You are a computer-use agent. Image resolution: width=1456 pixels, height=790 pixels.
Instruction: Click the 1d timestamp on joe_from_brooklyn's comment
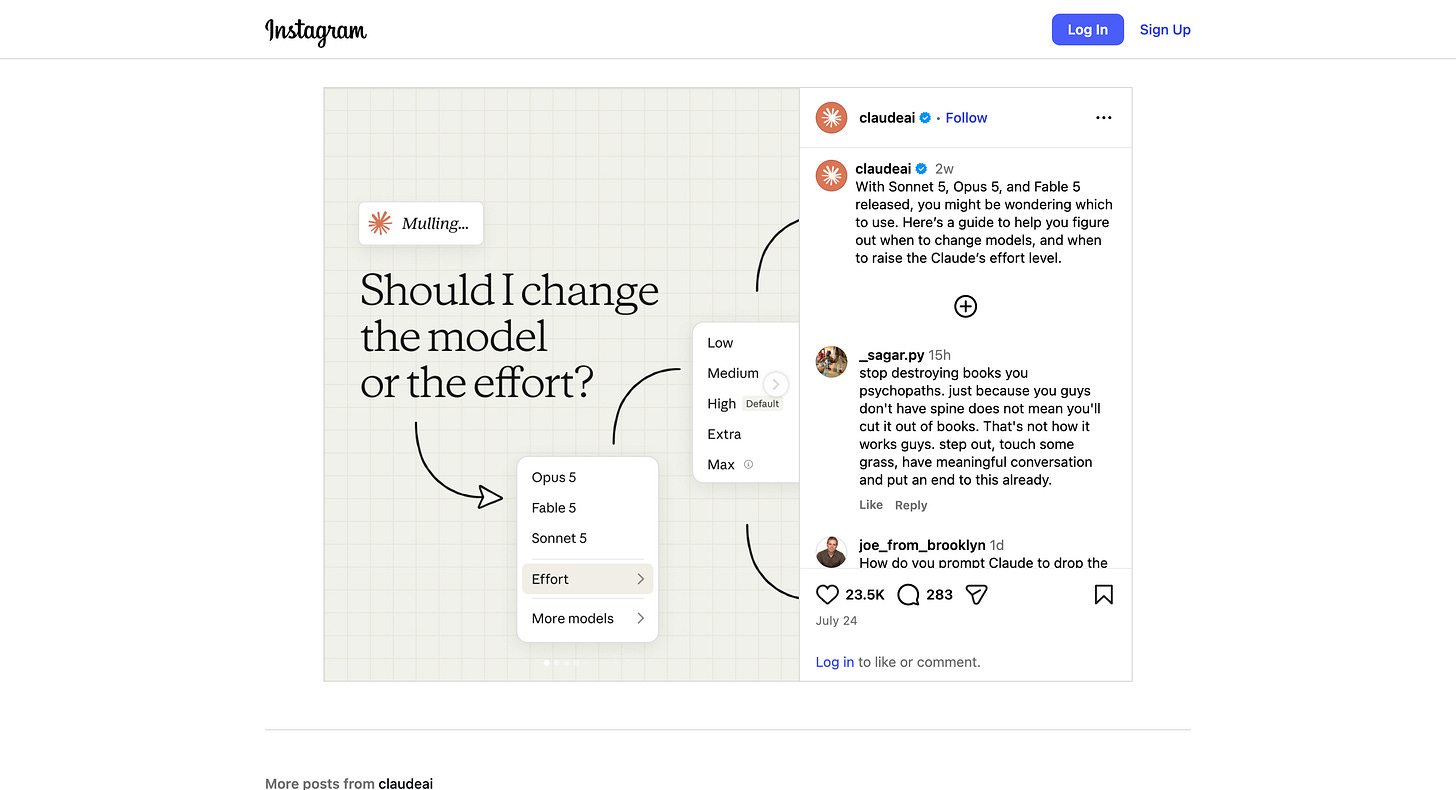[997, 545]
